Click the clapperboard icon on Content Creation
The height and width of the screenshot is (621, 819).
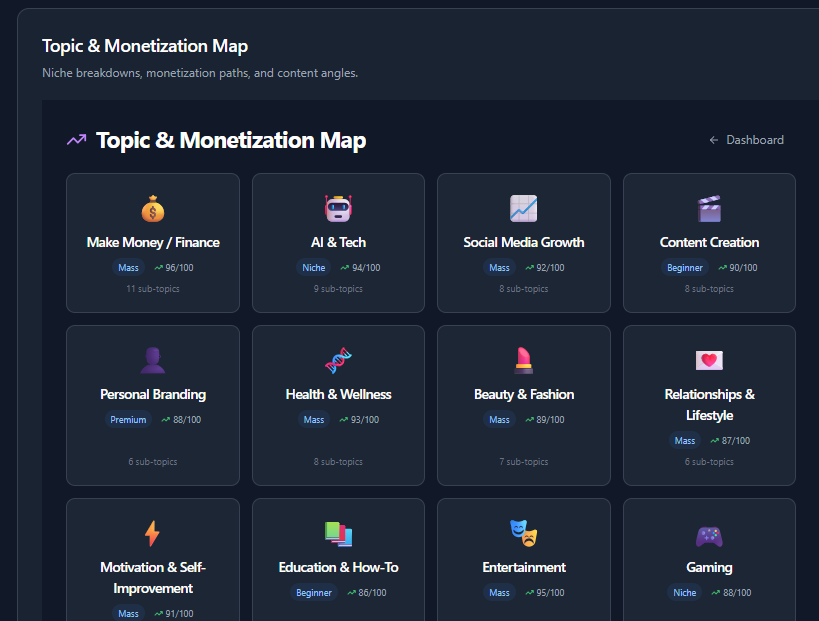click(709, 208)
